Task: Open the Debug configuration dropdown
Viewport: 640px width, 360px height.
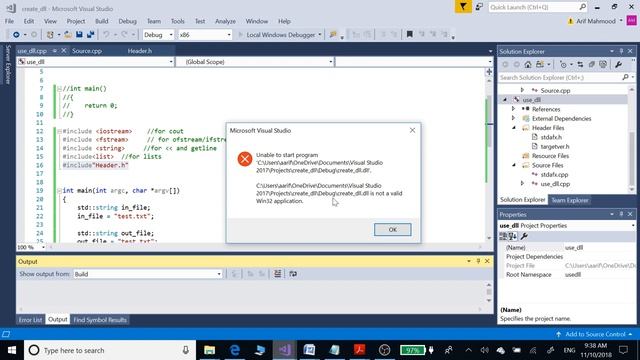Action: (x=158, y=35)
